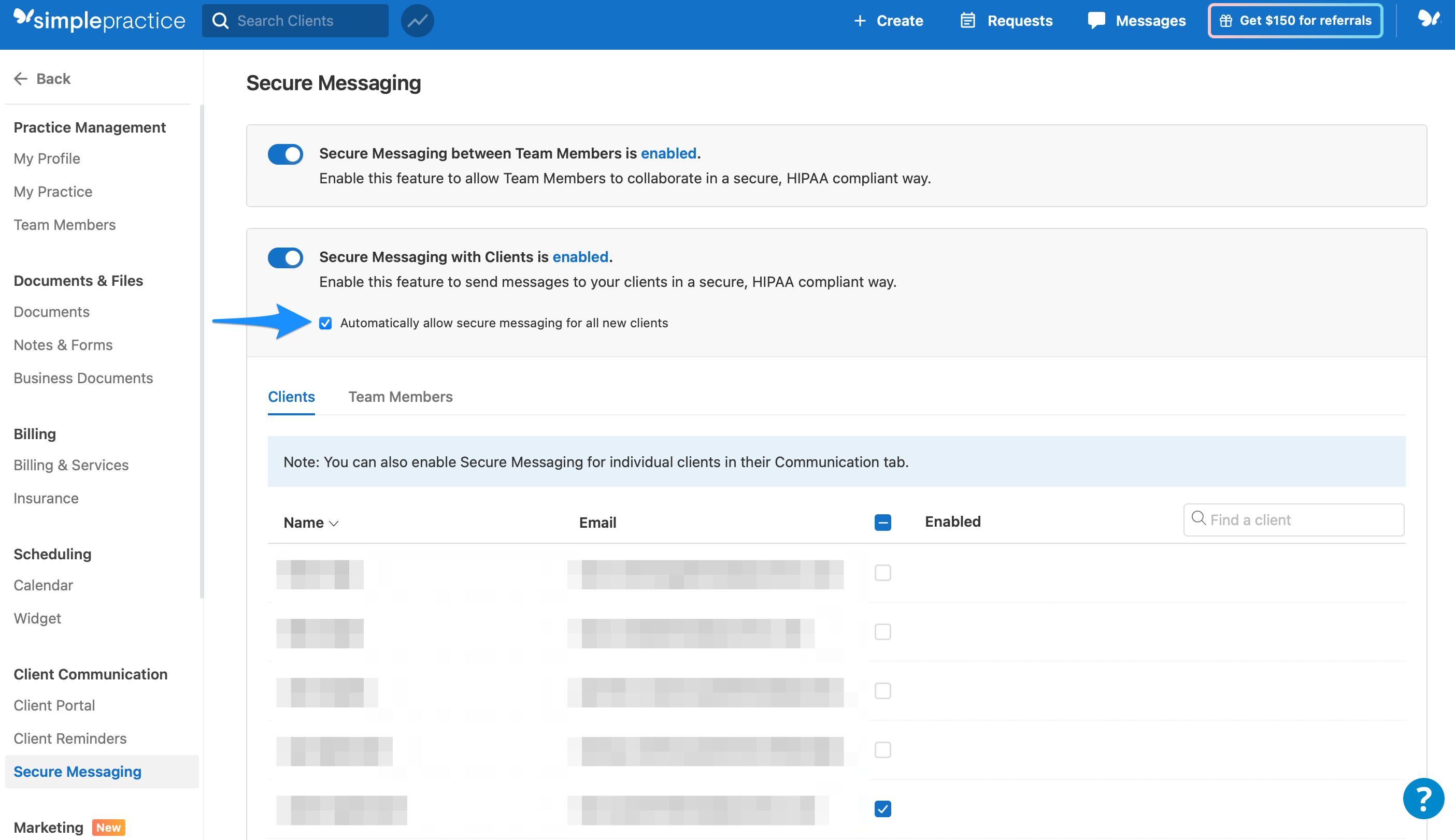This screenshot has height=840, width=1455.
Task: Disable Secure Messaging between Team Members toggle
Action: [285, 154]
